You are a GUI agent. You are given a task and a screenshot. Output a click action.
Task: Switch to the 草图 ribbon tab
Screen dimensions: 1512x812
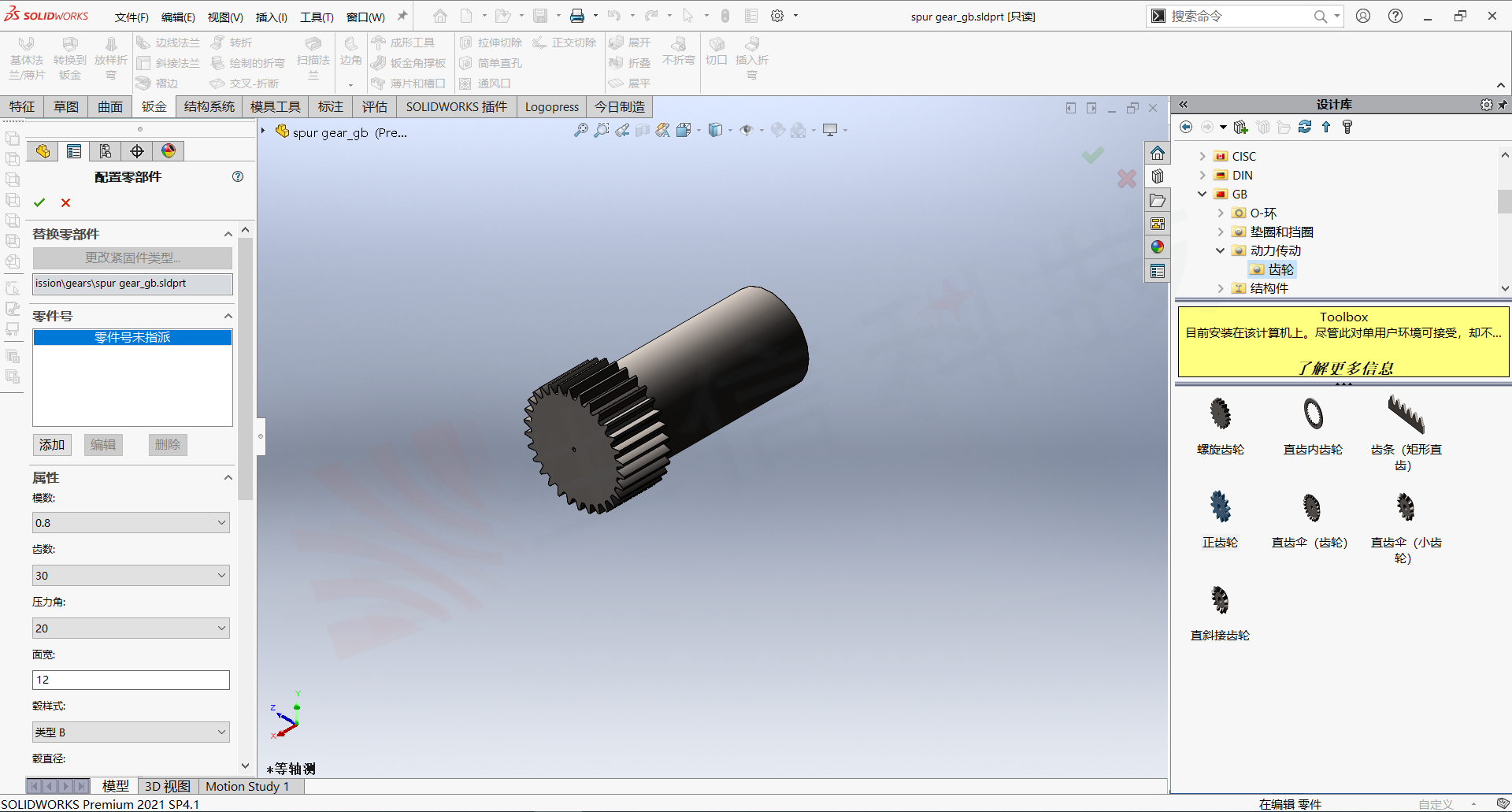tap(66, 106)
